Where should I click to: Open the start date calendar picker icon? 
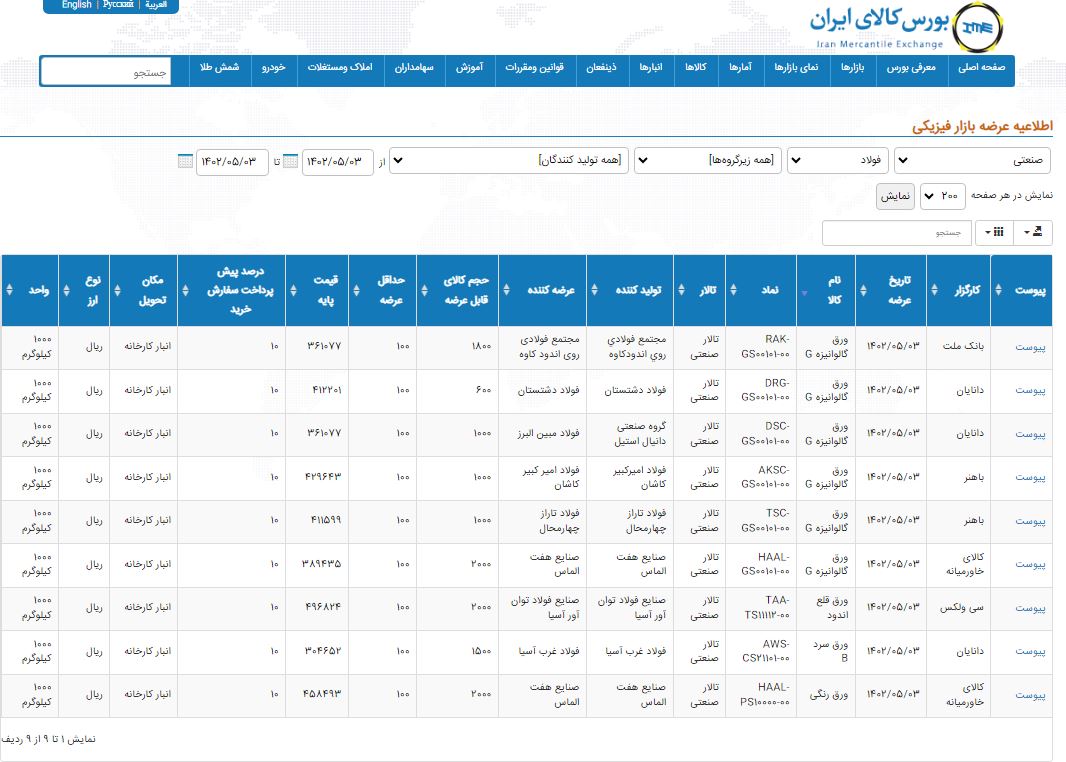point(290,161)
